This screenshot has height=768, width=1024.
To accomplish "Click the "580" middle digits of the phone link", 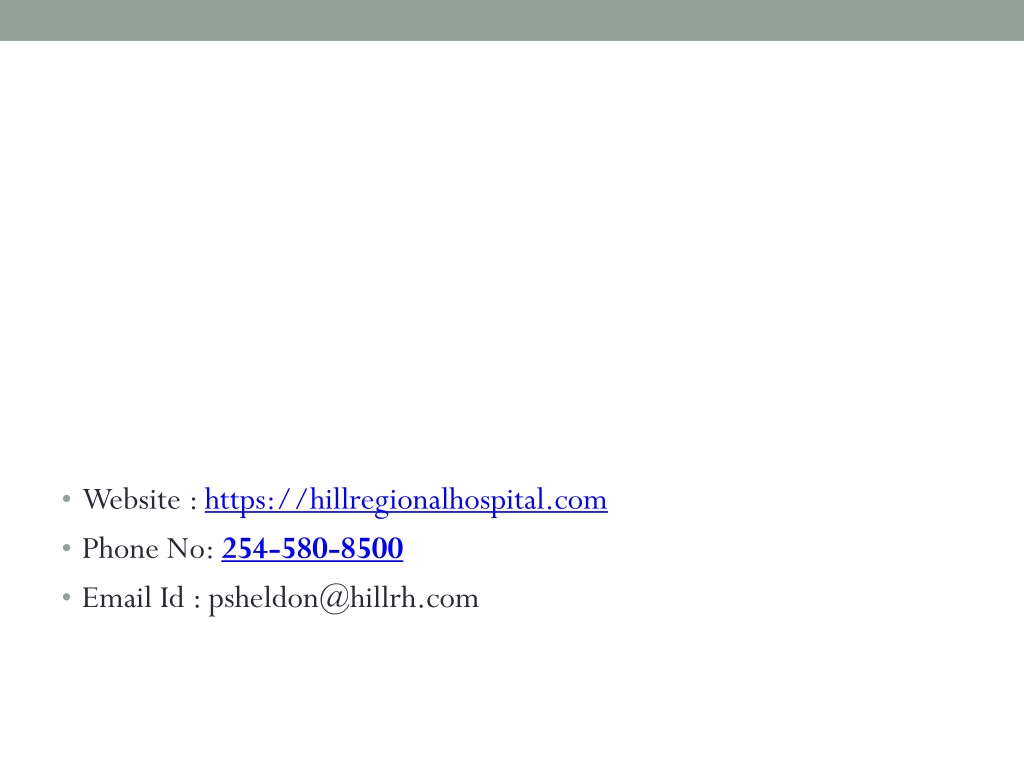I will (306, 549).
